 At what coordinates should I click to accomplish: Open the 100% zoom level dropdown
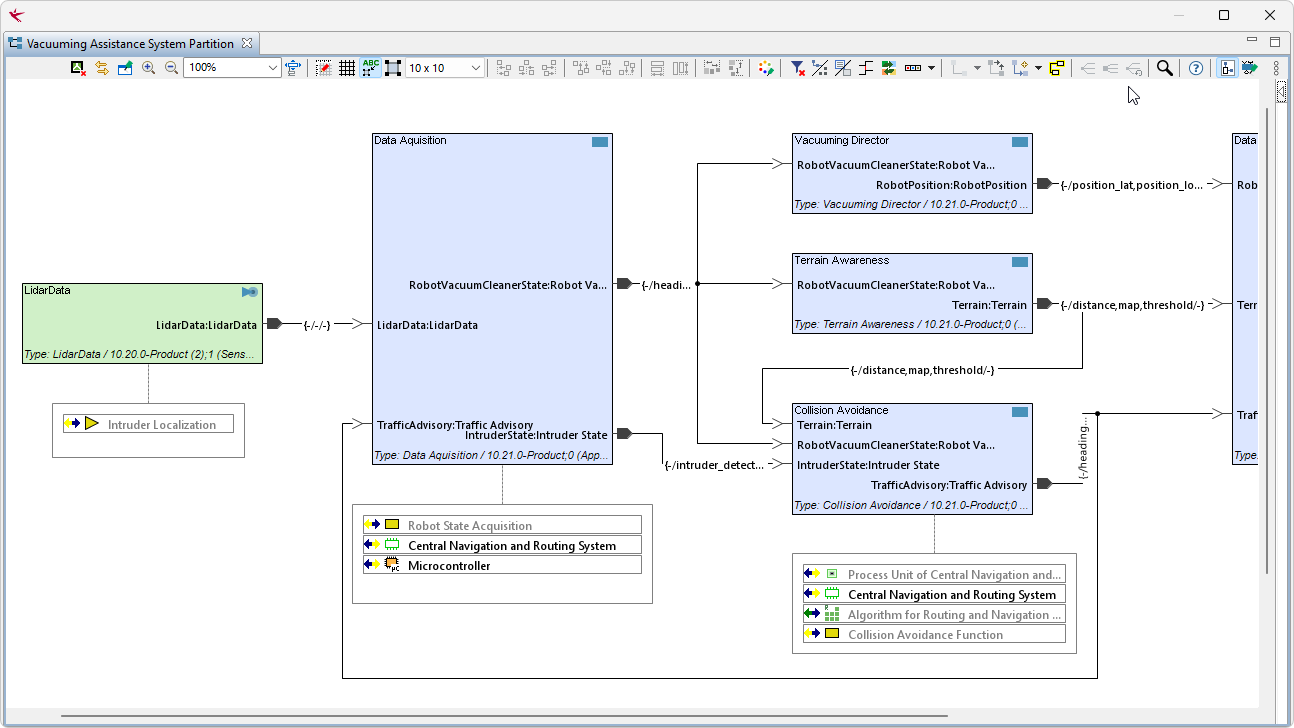point(273,68)
